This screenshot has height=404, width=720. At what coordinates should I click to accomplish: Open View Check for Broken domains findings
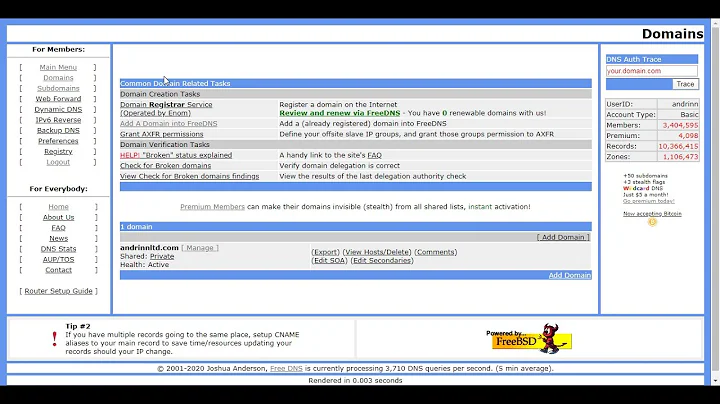tap(190, 176)
